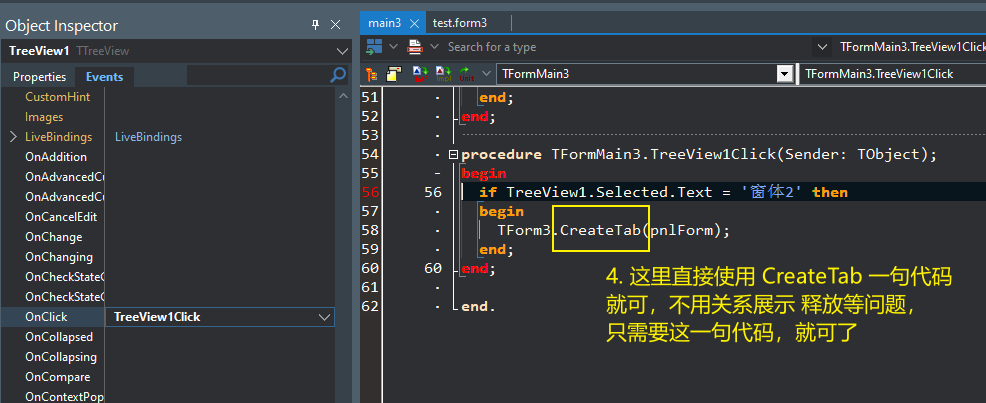Click the Object Inspector scroll up arrow
Viewport: 986px width, 403px height.
(343, 96)
